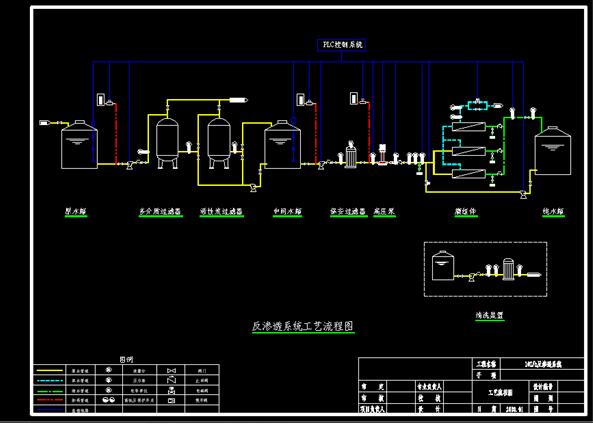Click the bow-tie valve symbol in legend
Screen dimensions: 593x424
[171, 370]
